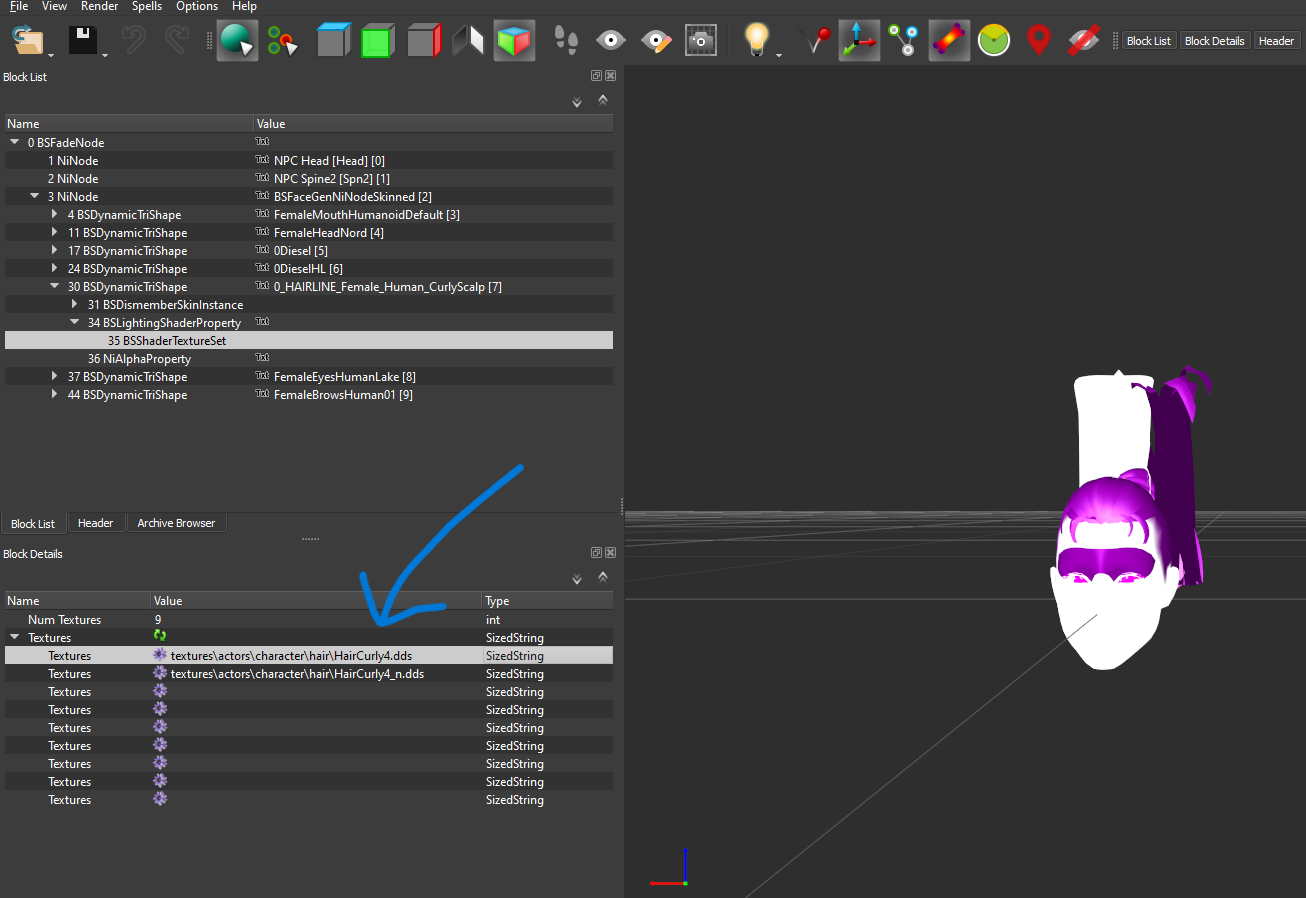Viewport: 1306px width, 898px height.
Task: Click the flip view black-and-white icon
Action: coord(468,41)
